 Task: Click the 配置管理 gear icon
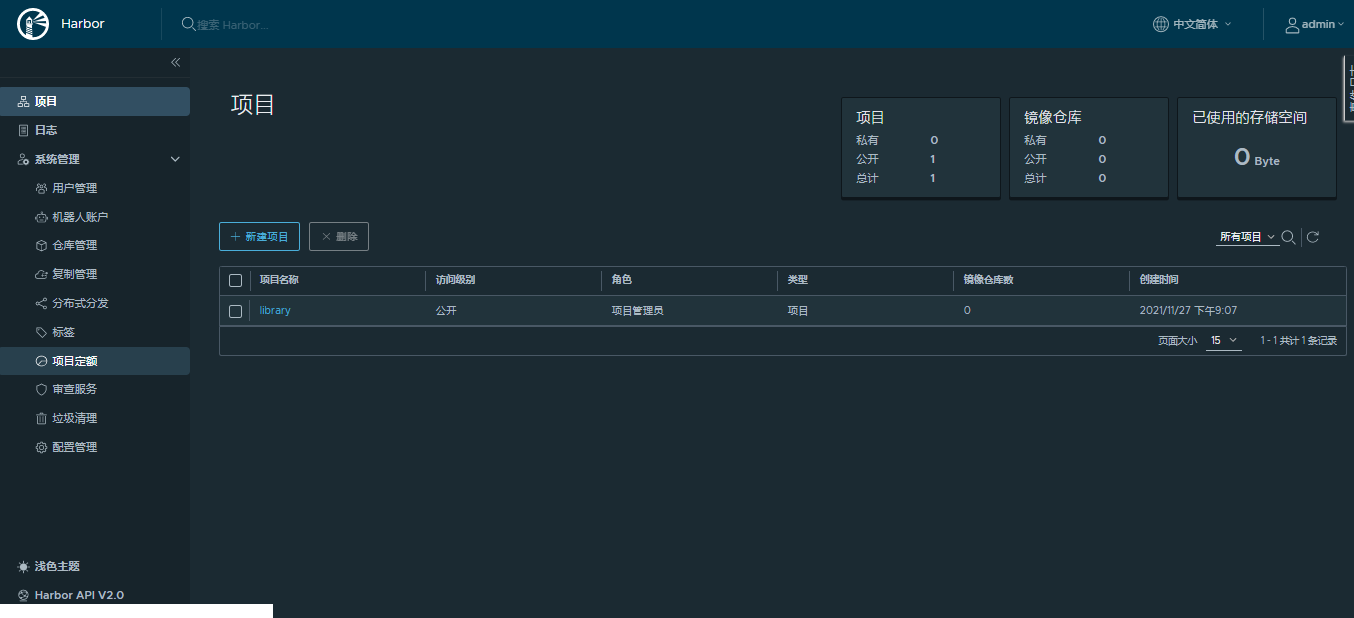(41, 447)
